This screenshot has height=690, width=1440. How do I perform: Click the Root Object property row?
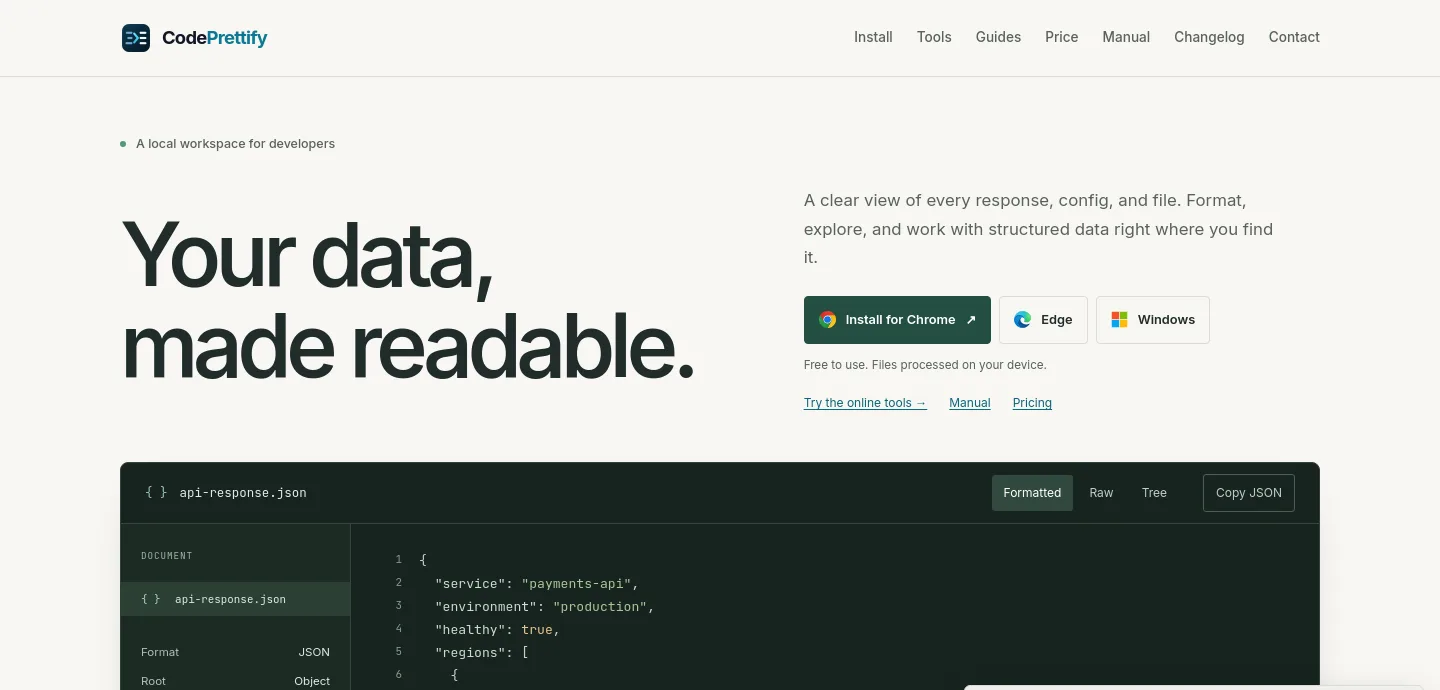[x=236, y=681]
